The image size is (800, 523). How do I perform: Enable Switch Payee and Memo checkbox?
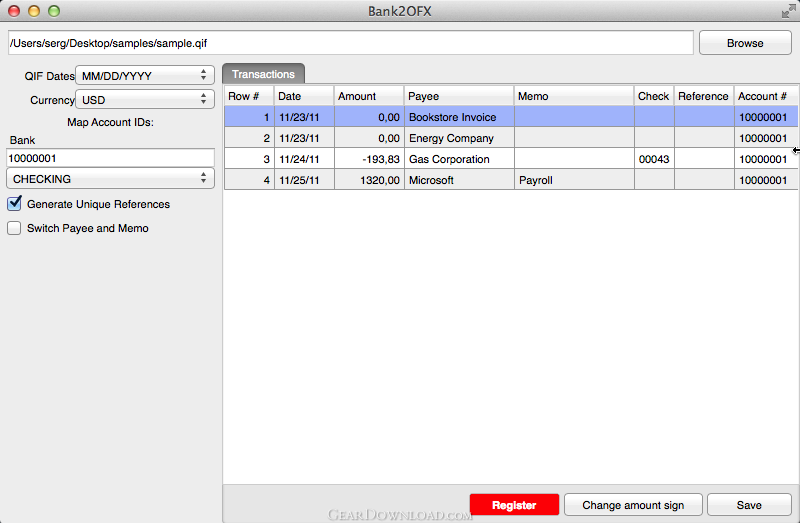tap(14, 228)
